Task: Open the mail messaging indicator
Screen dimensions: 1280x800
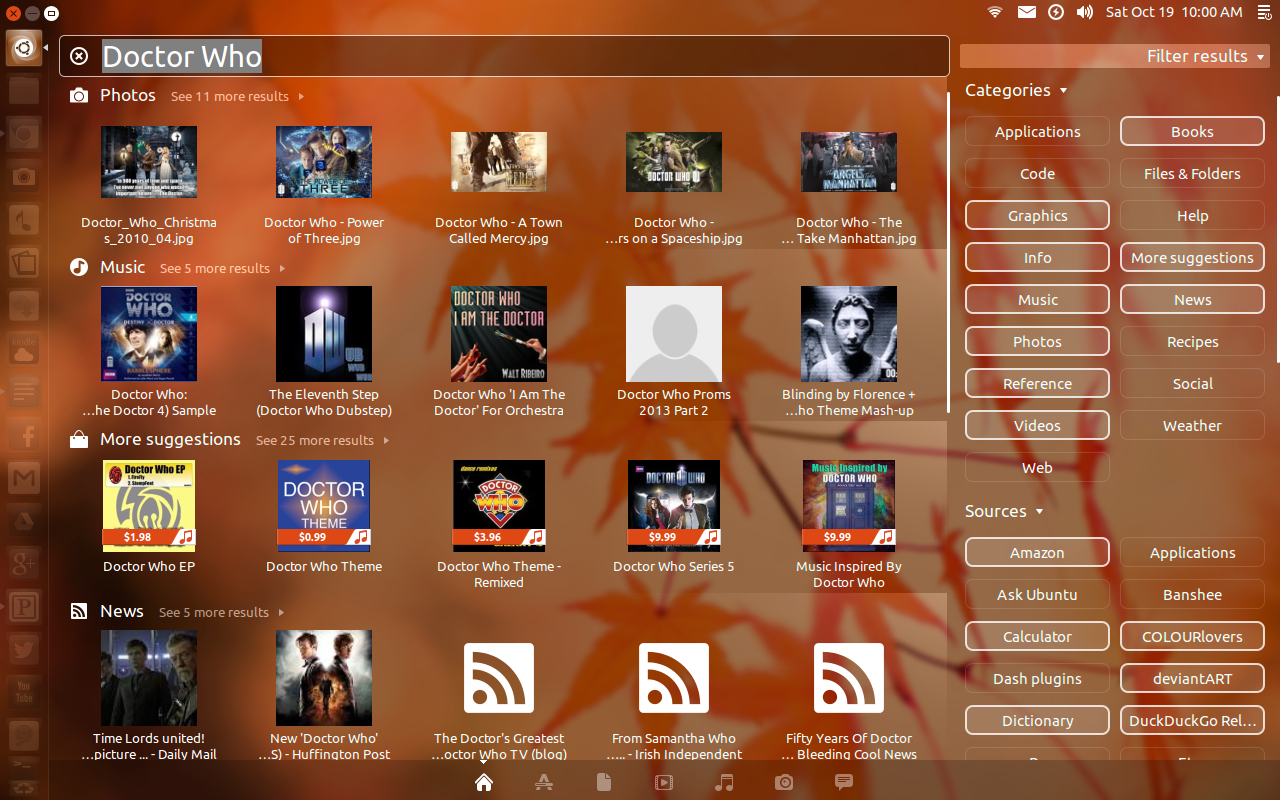Action: click(x=1027, y=12)
